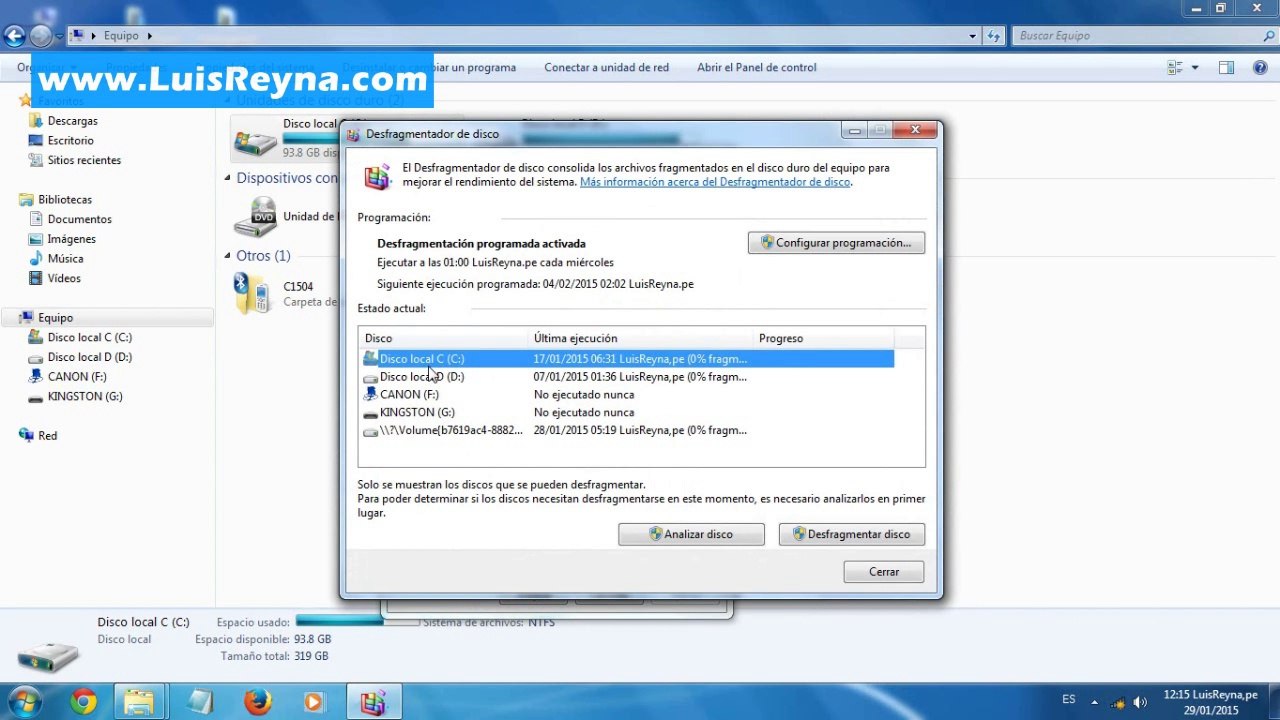The image size is (1280, 720).
Task: Click the Desfragmentar disco button
Action: pyautogui.click(x=851, y=534)
